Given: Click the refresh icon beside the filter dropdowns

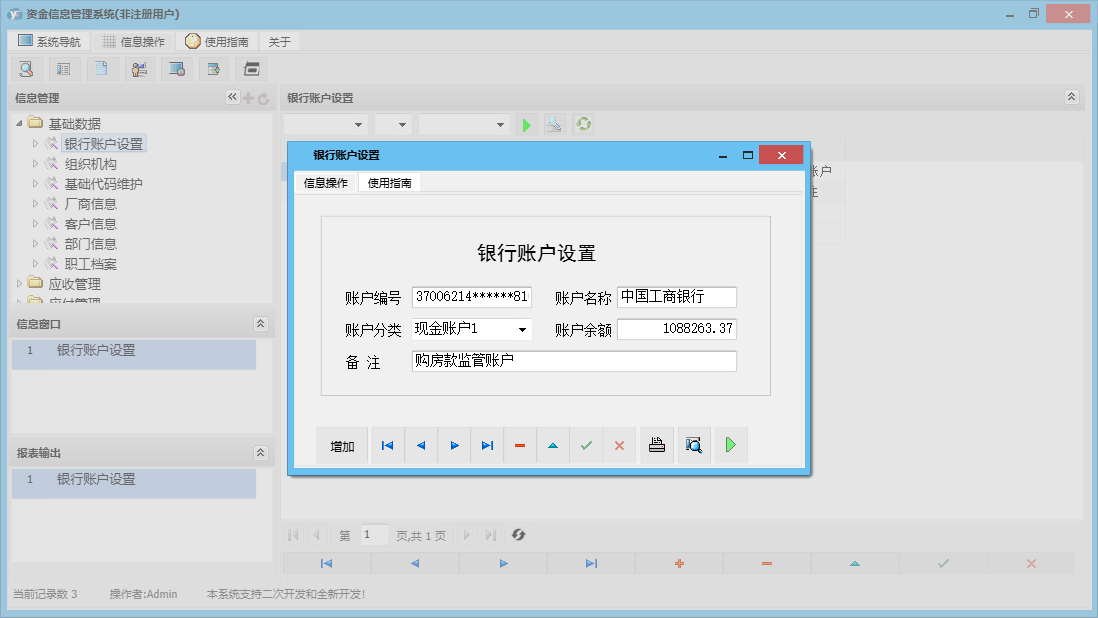Looking at the screenshot, I should pyautogui.click(x=582, y=124).
